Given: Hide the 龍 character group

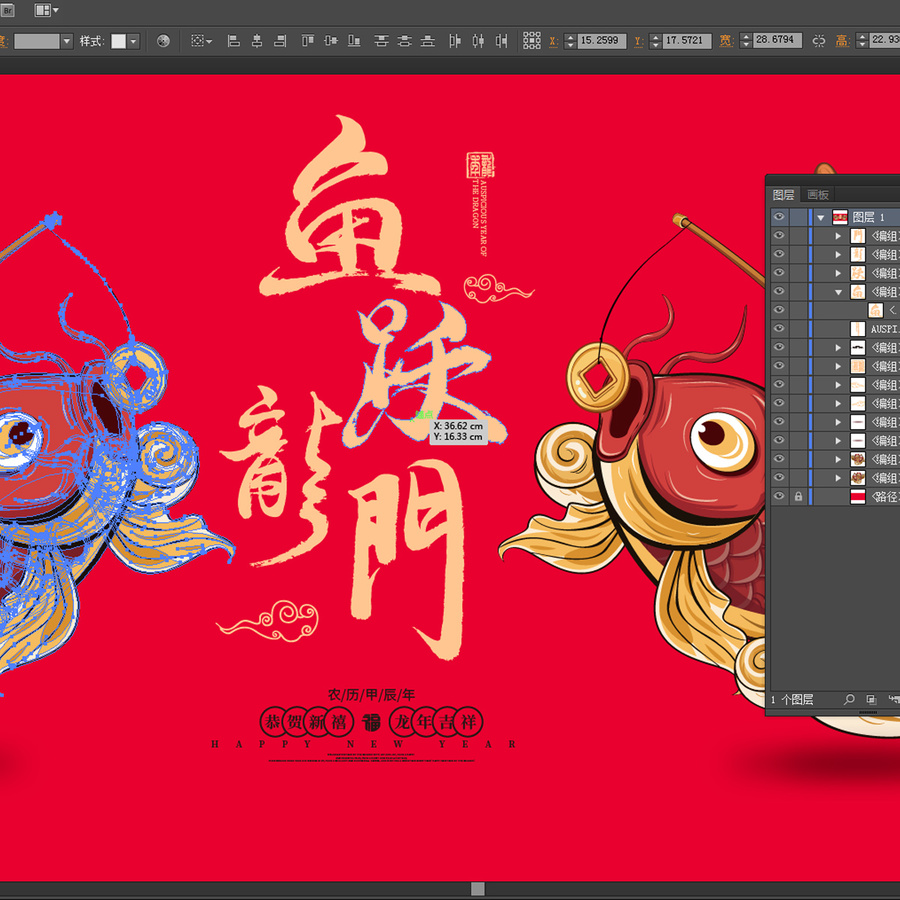Looking at the screenshot, I should click(779, 254).
